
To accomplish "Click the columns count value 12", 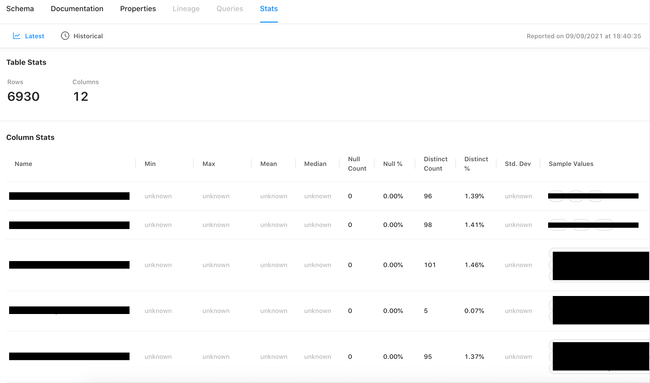I will point(80,97).
